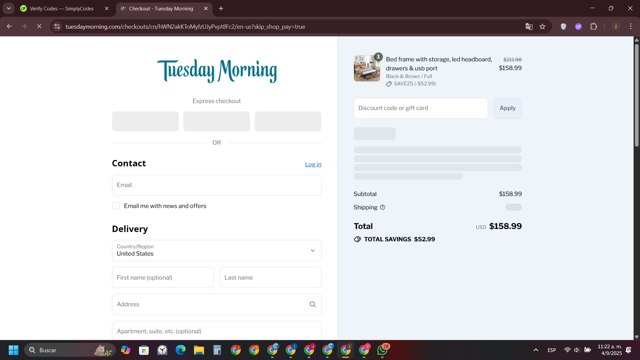Click the bed frame product thumbnail
This screenshot has height=360, width=640.
coord(367,68)
